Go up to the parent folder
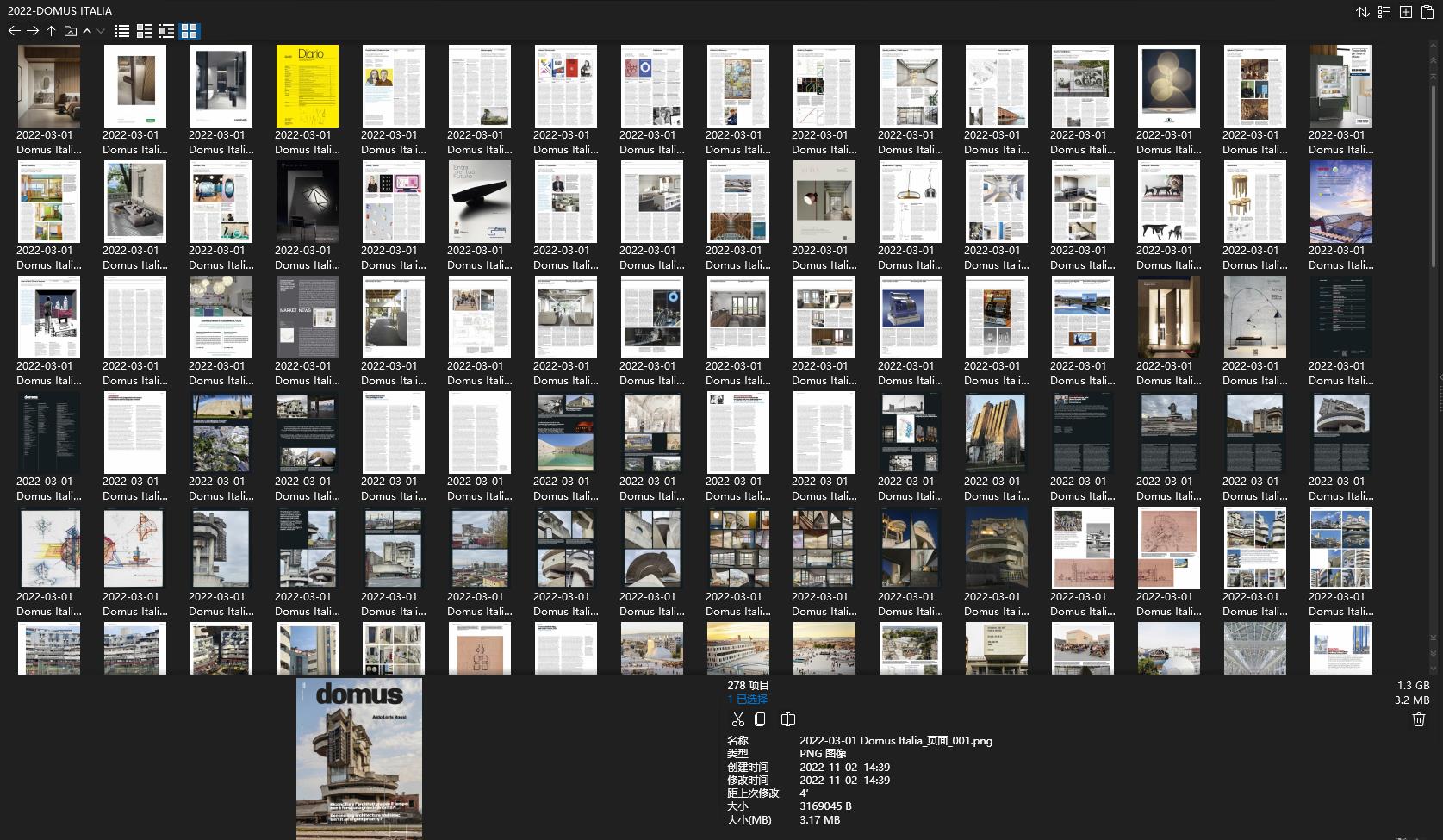1443x840 pixels. coord(52,31)
